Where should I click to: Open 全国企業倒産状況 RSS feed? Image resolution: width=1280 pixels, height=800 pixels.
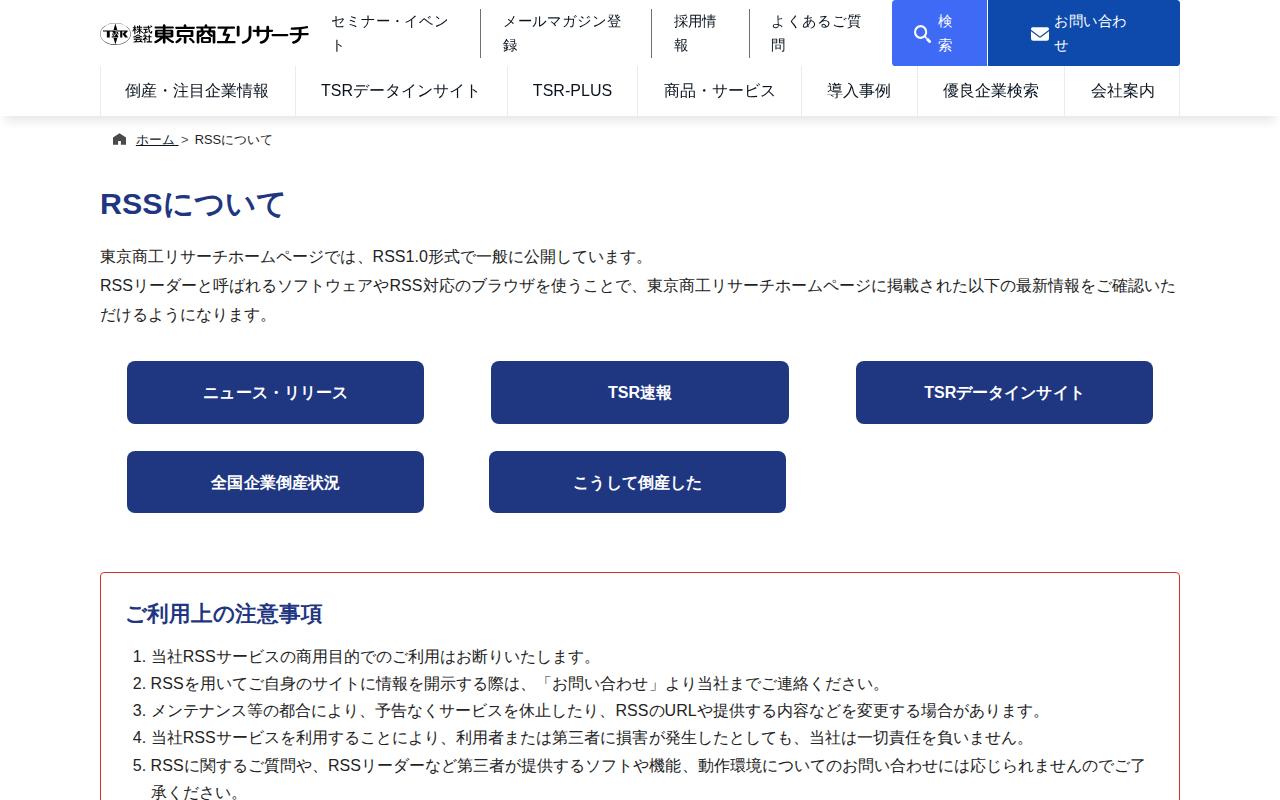[275, 481]
